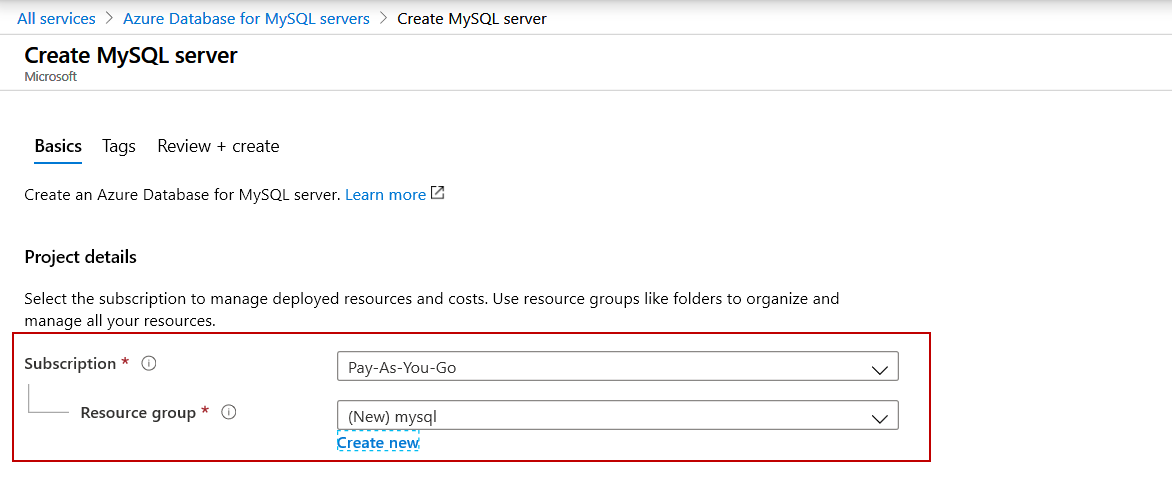
Task: Go to the Review + create tab
Action: [218, 146]
